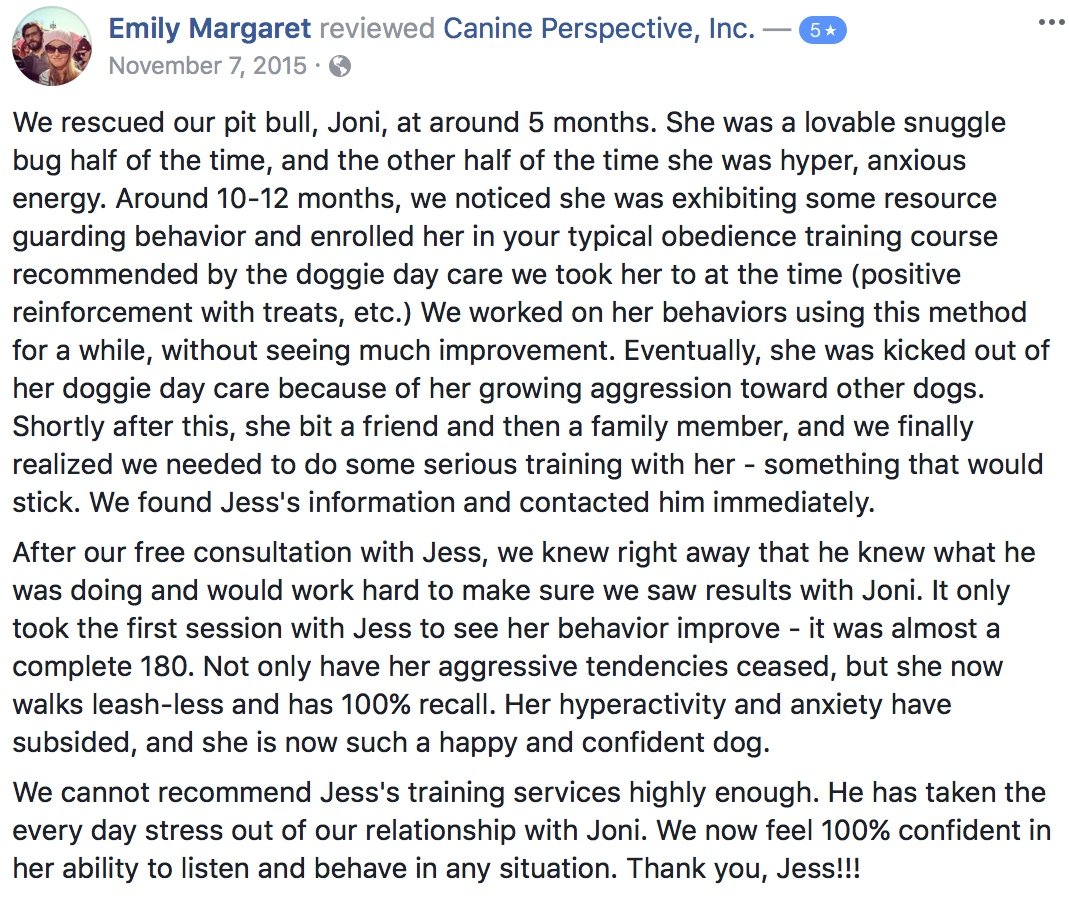1069x900 pixels.
Task: Open the three-dot post options menu
Action: pyautogui.click(x=1050, y=22)
